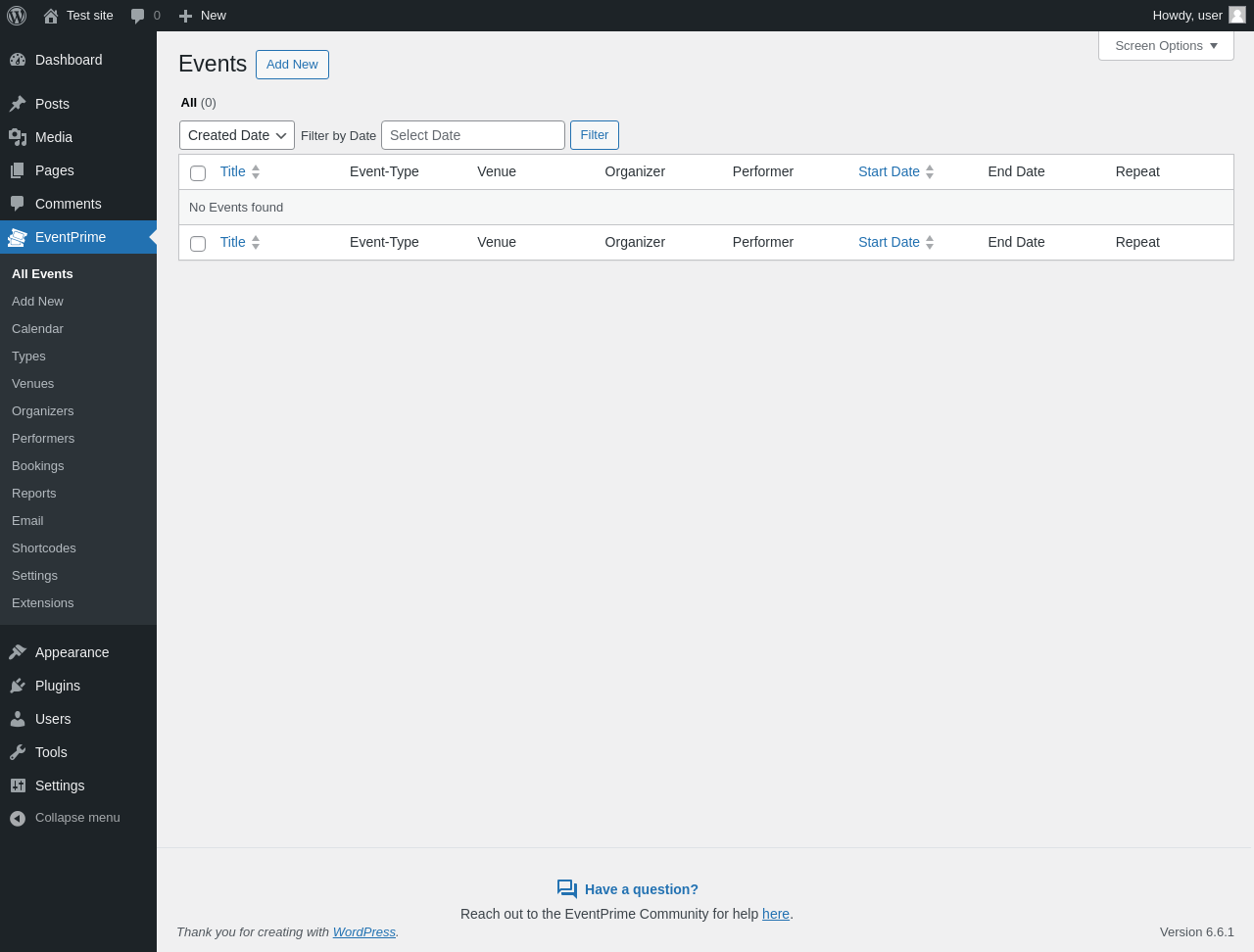
Task: Tick the select-all checkbox in table header
Action: pyautogui.click(x=198, y=173)
